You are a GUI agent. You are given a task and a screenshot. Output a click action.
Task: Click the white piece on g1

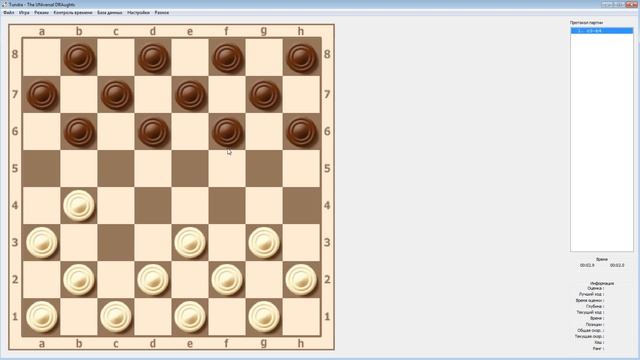pos(264,317)
